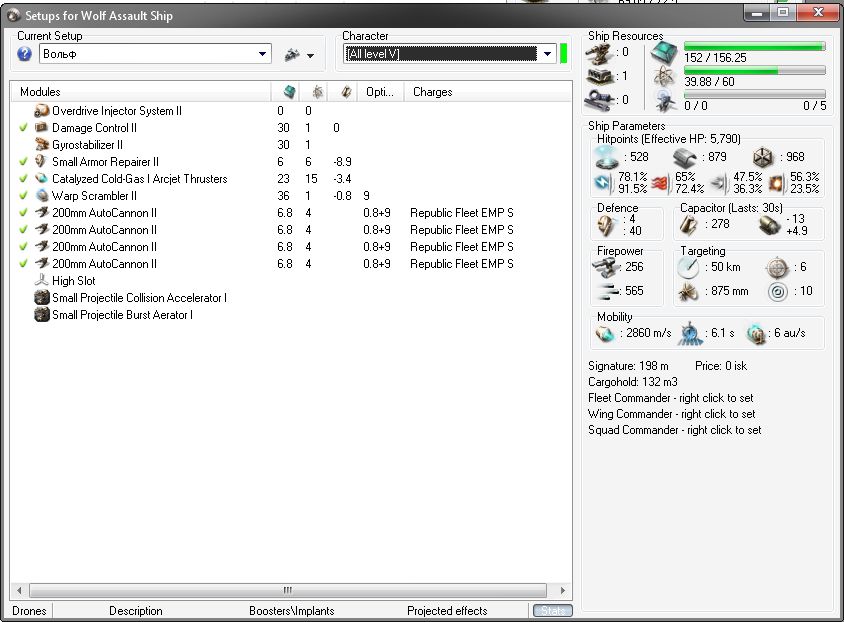Click the Cargohold: 132 m3 text
Viewport: 844px width, 622px height.
coord(632,382)
